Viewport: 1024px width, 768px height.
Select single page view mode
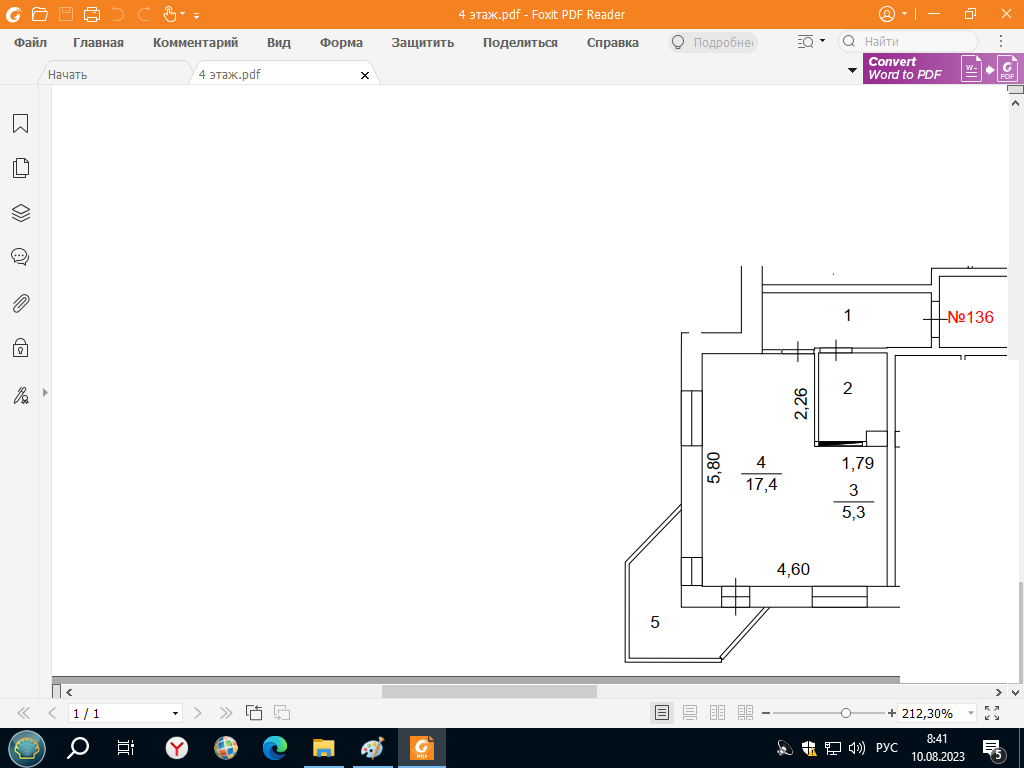click(x=662, y=712)
